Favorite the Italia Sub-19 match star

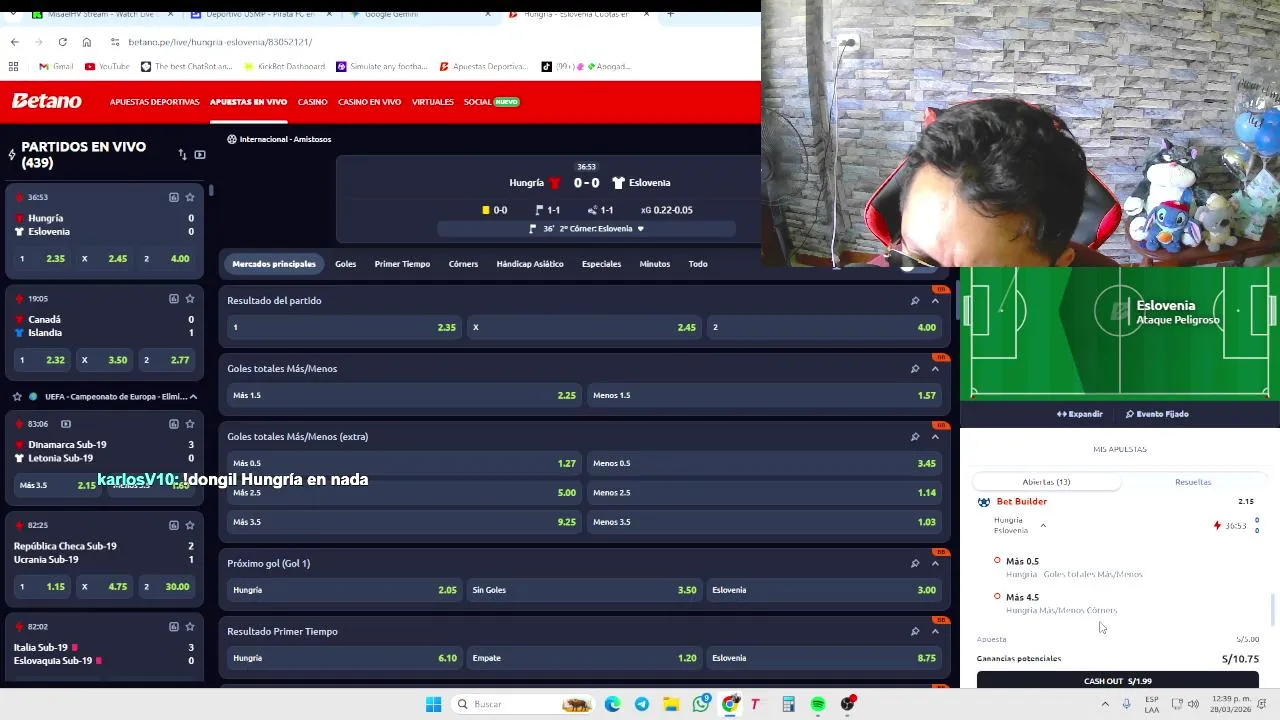point(190,626)
